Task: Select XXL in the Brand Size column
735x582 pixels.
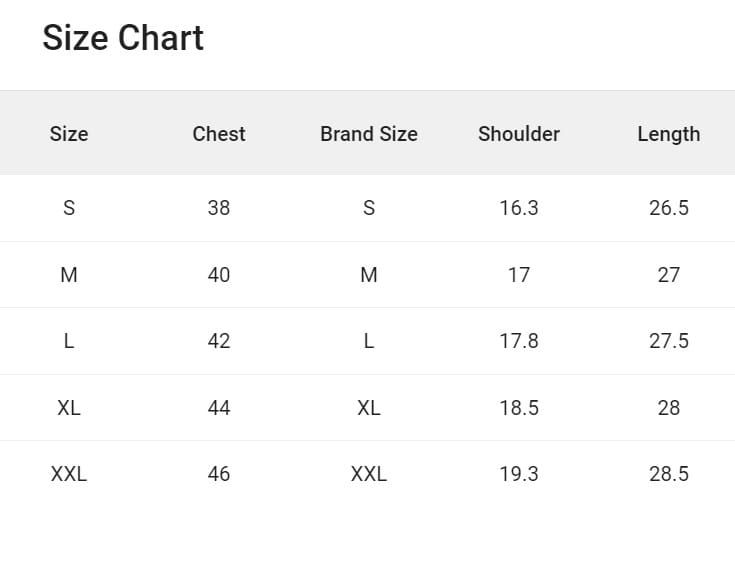Action: [369, 474]
